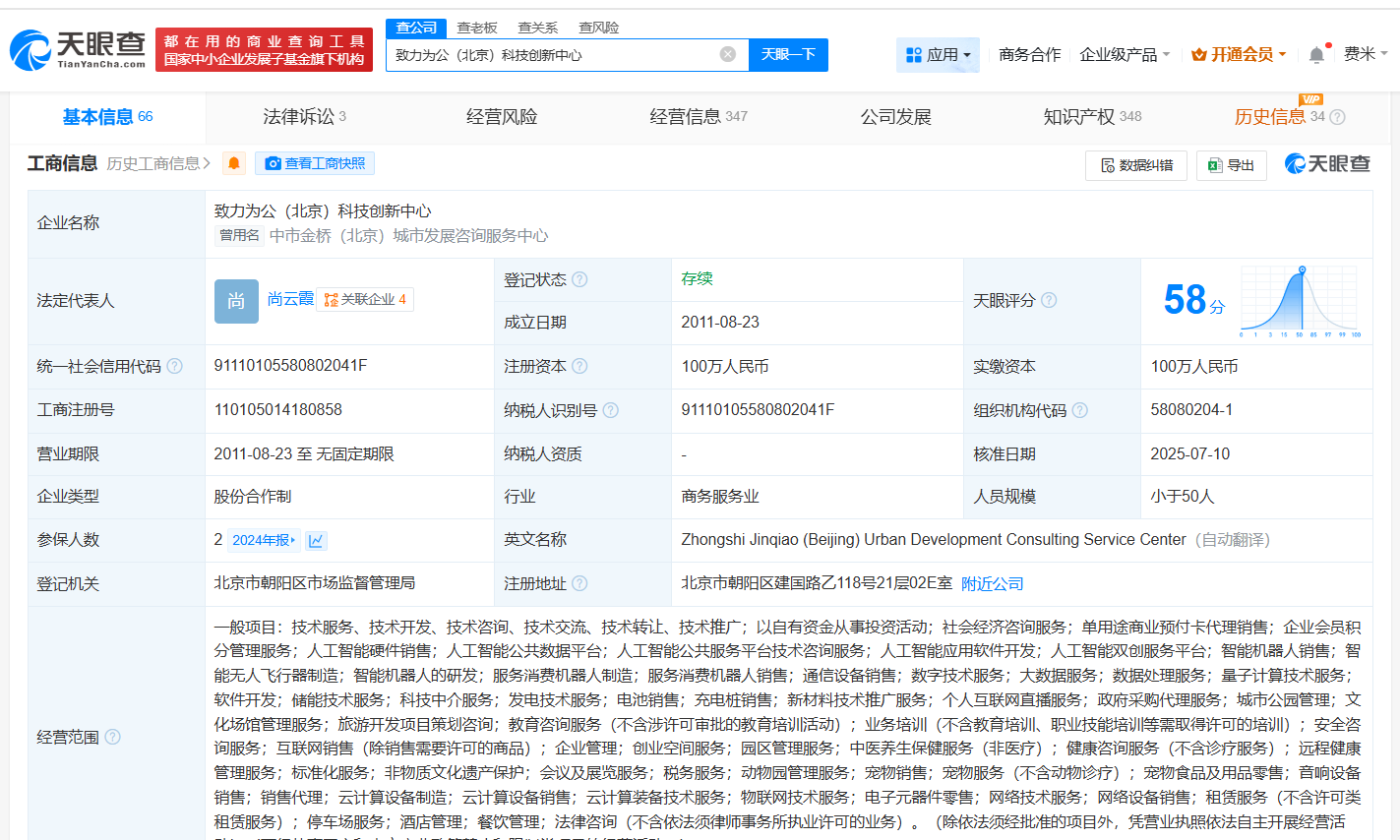Open the 知识产权 tab
Image resolution: width=1400 pixels, height=840 pixels.
pos(1078,116)
